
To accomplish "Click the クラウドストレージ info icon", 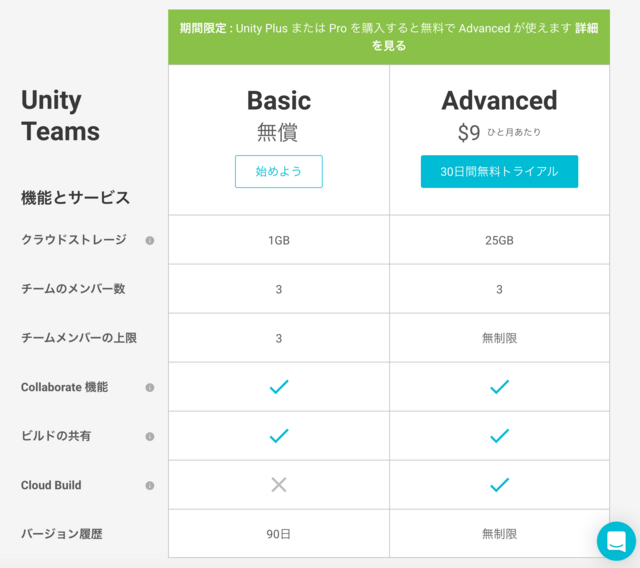I will (150, 240).
